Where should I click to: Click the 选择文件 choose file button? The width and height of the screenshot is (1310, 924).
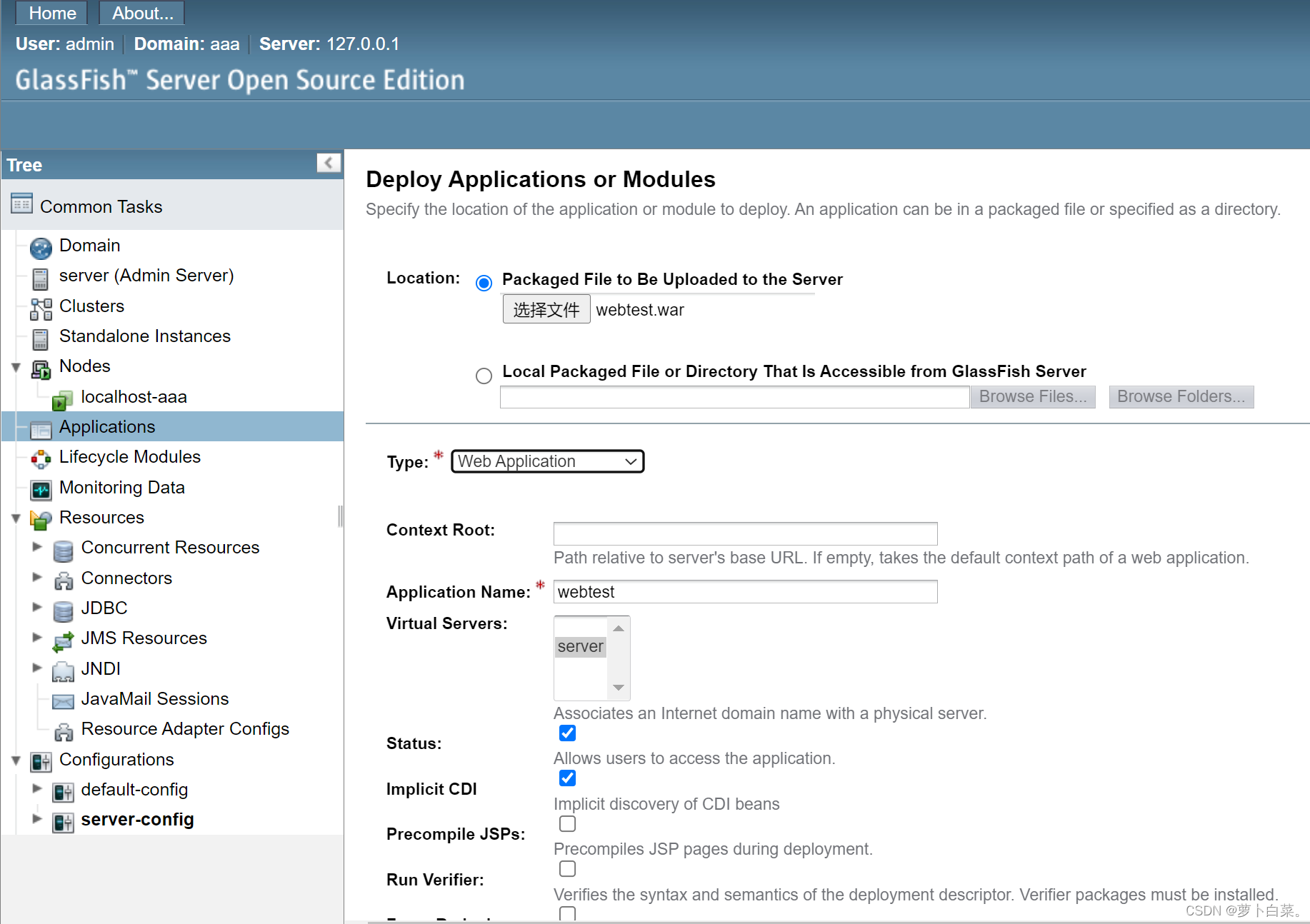tap(546, 309)
